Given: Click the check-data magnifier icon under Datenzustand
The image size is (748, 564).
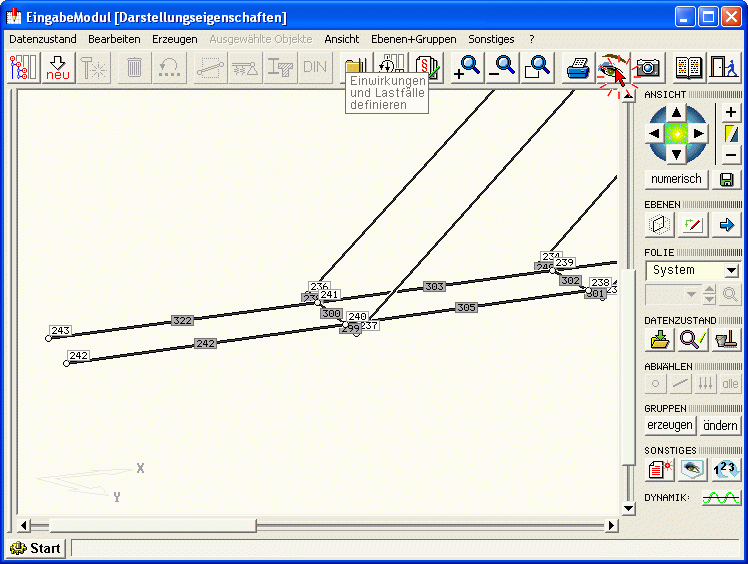Looking at the screenshot, I should 693,339.
